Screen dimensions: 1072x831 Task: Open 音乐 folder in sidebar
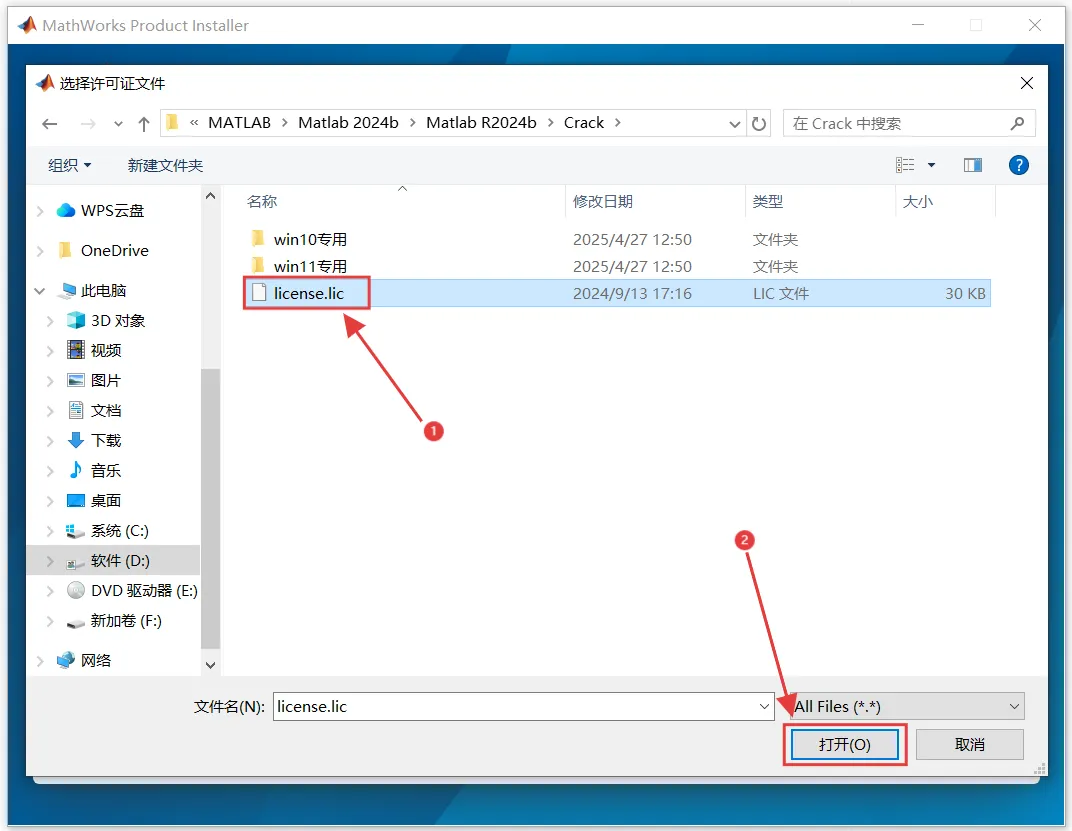pos(106,471)
